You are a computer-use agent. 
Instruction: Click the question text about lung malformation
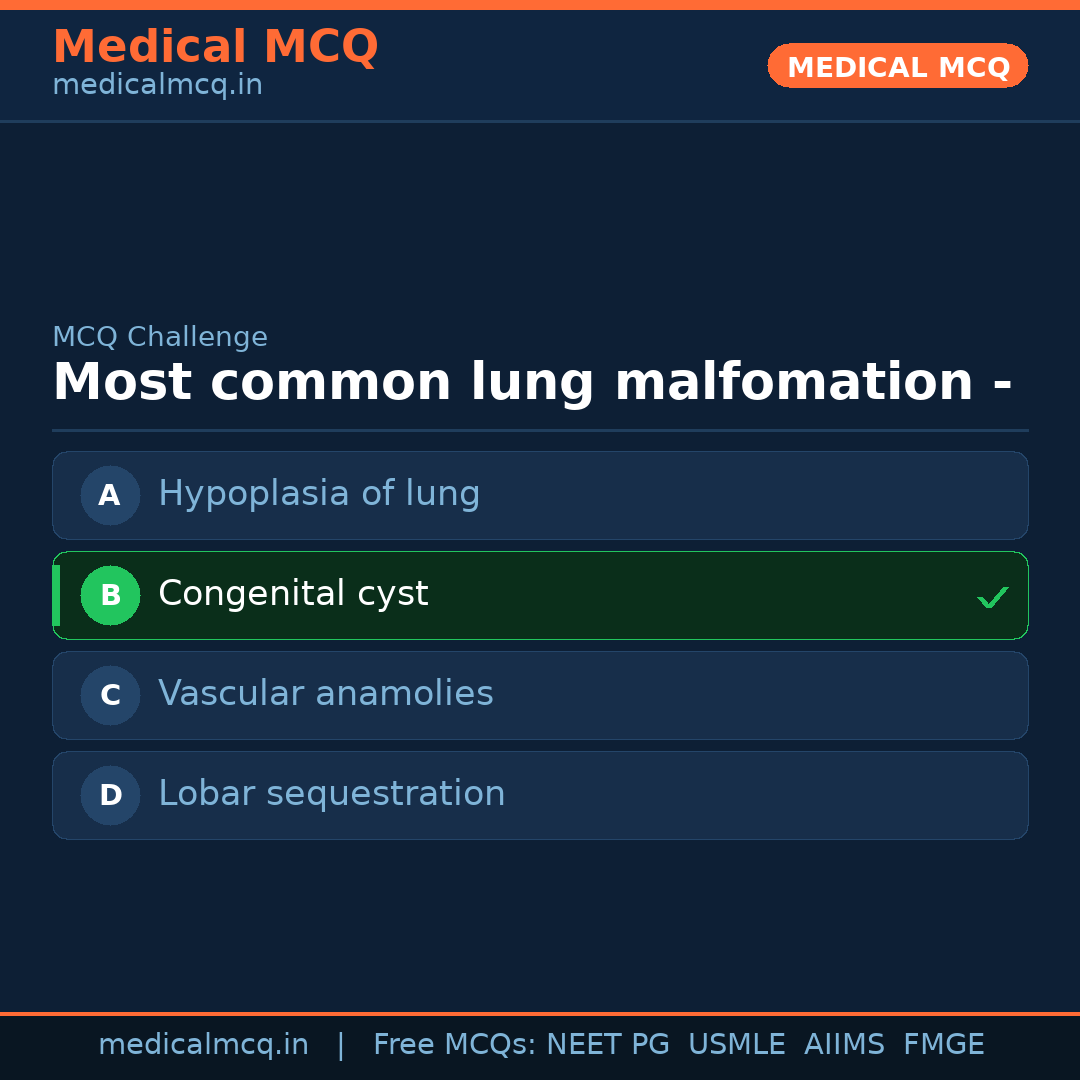tap(532, 383)
